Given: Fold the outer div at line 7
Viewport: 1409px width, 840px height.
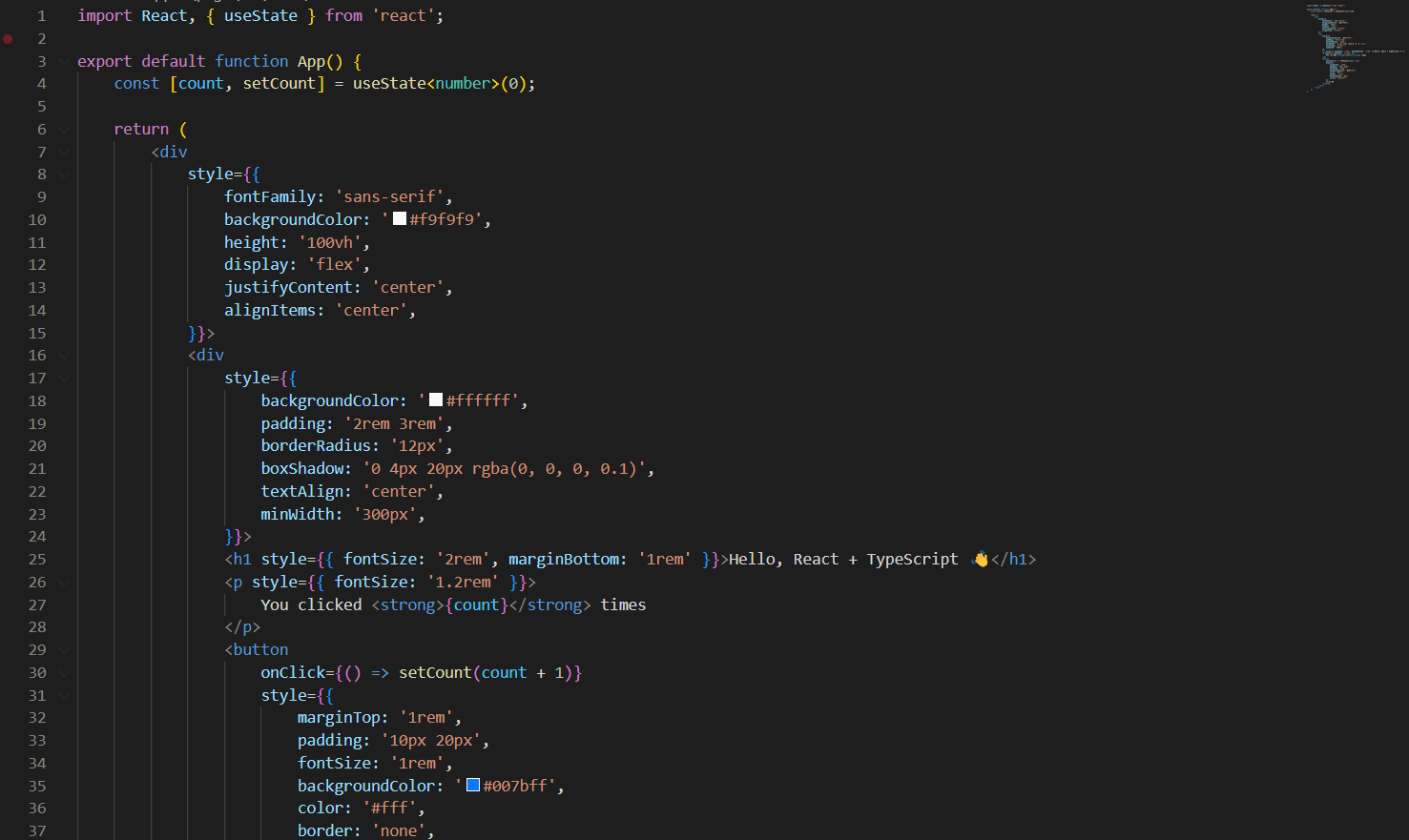Looking at the screenshot, I should tap(64, 152).
